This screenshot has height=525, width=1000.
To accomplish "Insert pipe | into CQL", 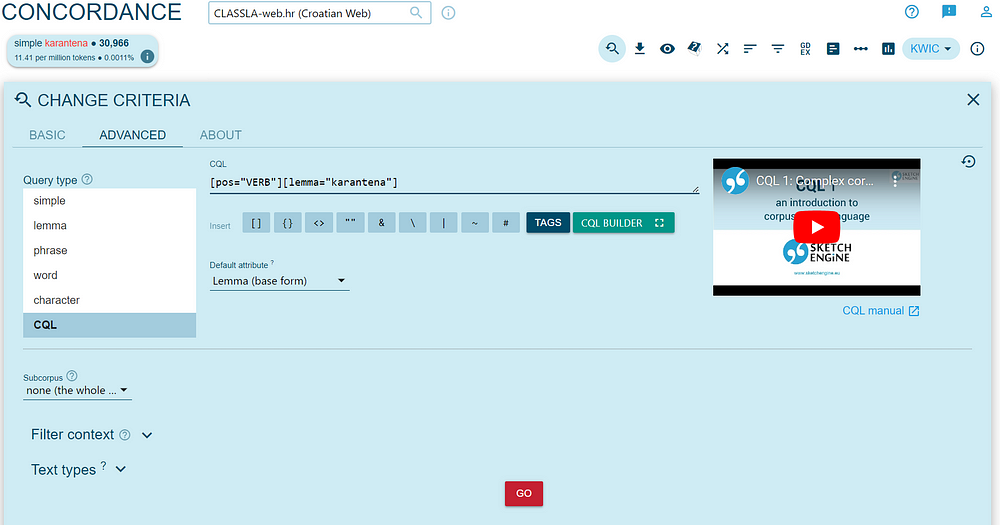I will (444, 223).
